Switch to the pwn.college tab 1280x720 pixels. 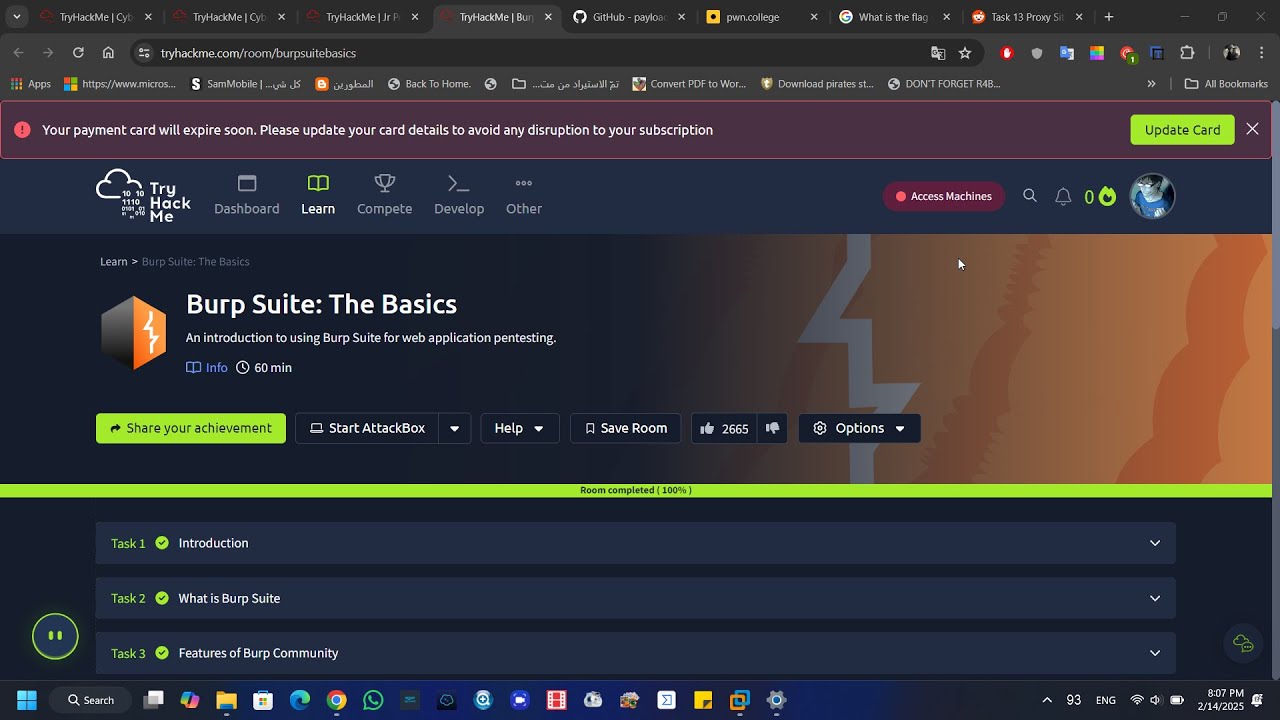click(x=763, y=17)
